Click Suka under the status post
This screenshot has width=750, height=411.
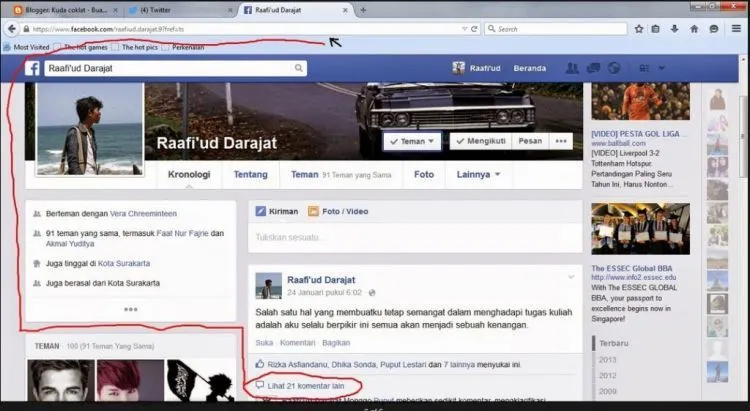click(264, 343)
